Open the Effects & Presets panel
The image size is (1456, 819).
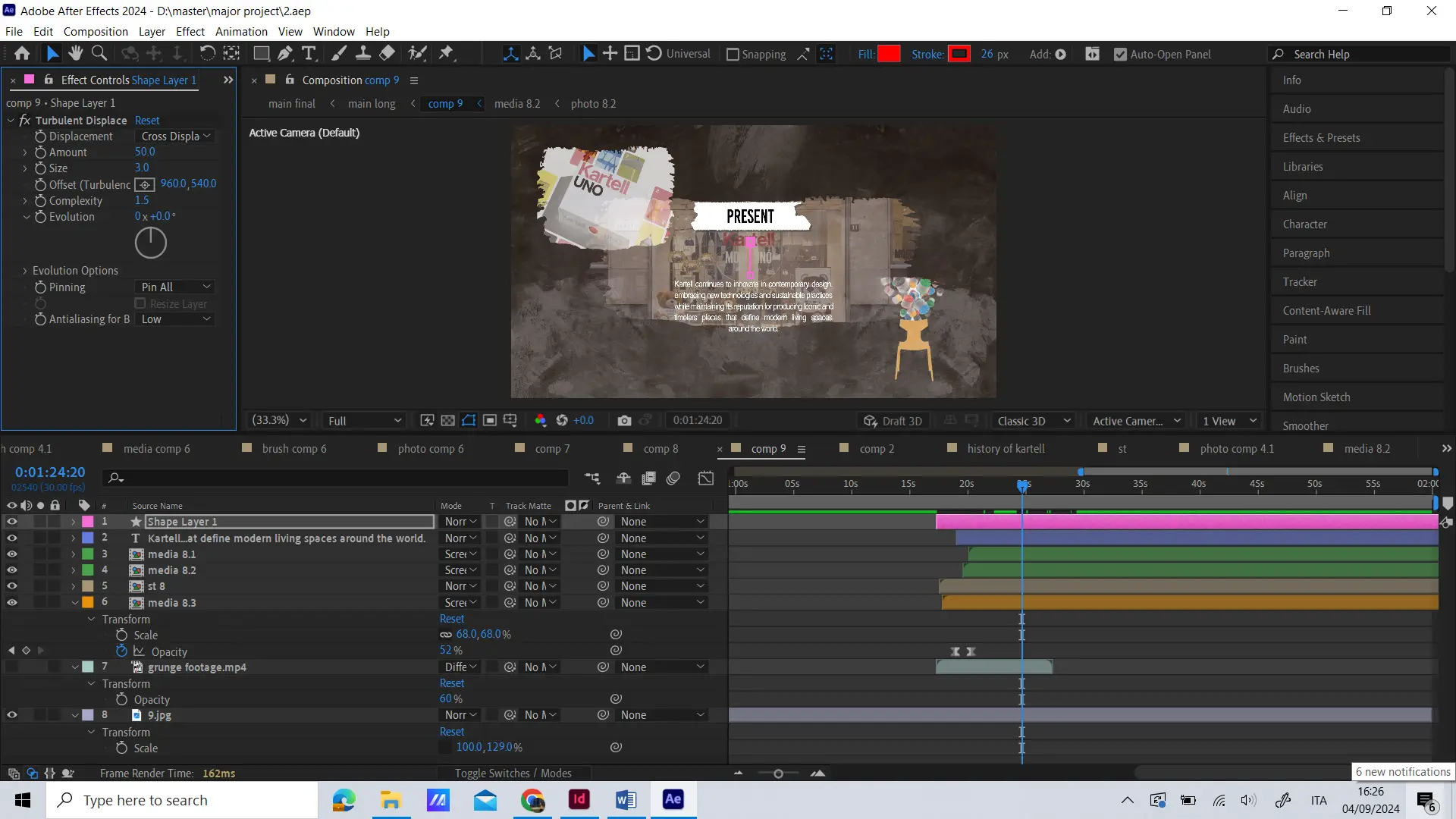tap(1321, 138)
